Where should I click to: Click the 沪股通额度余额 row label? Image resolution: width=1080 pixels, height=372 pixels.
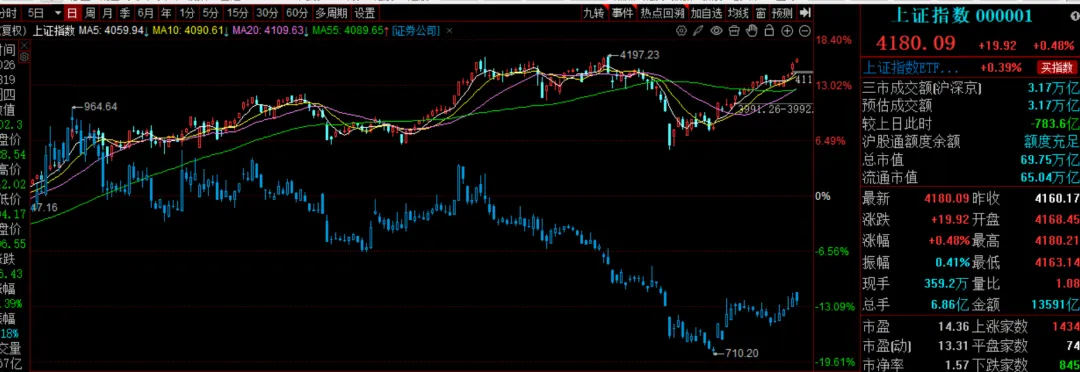911,141
